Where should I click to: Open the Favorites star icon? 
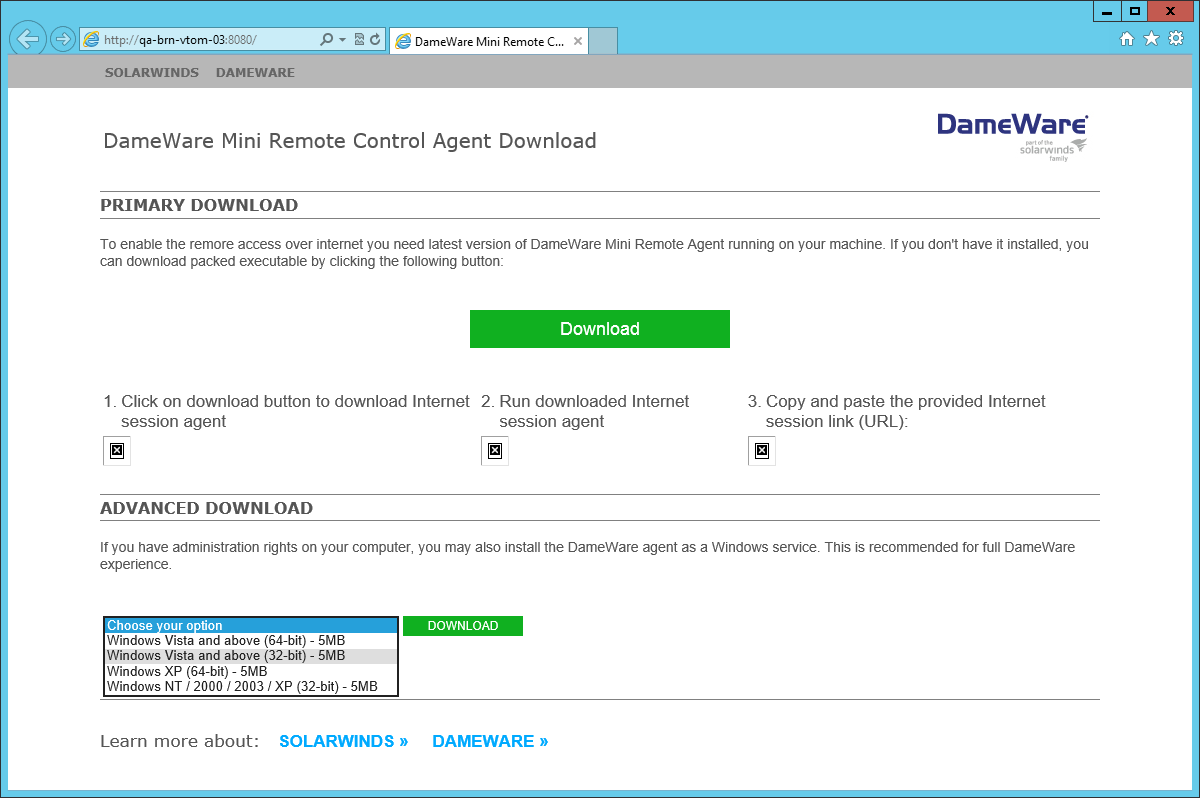[1151, 39]
